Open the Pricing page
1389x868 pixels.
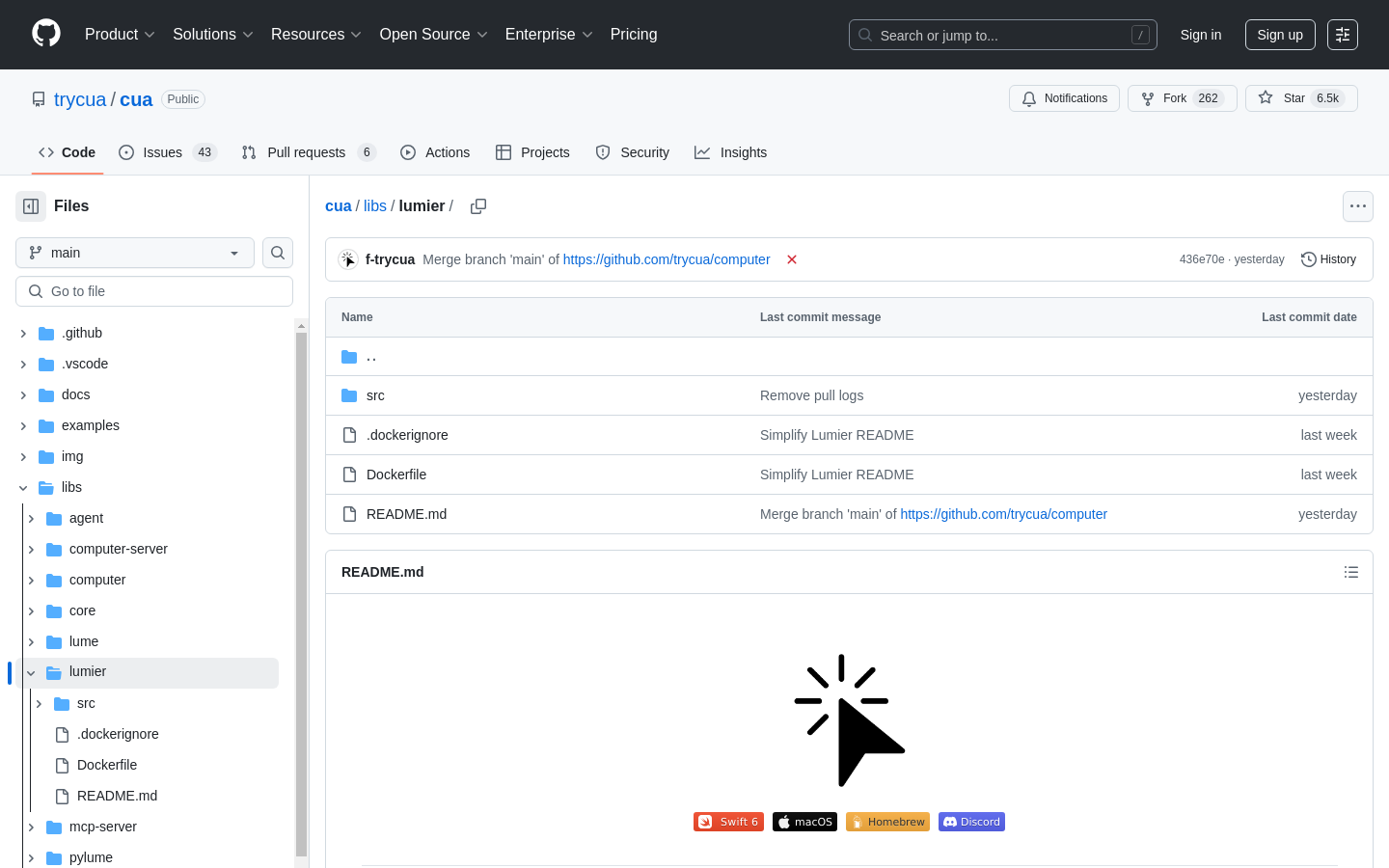tap(634, 35)
